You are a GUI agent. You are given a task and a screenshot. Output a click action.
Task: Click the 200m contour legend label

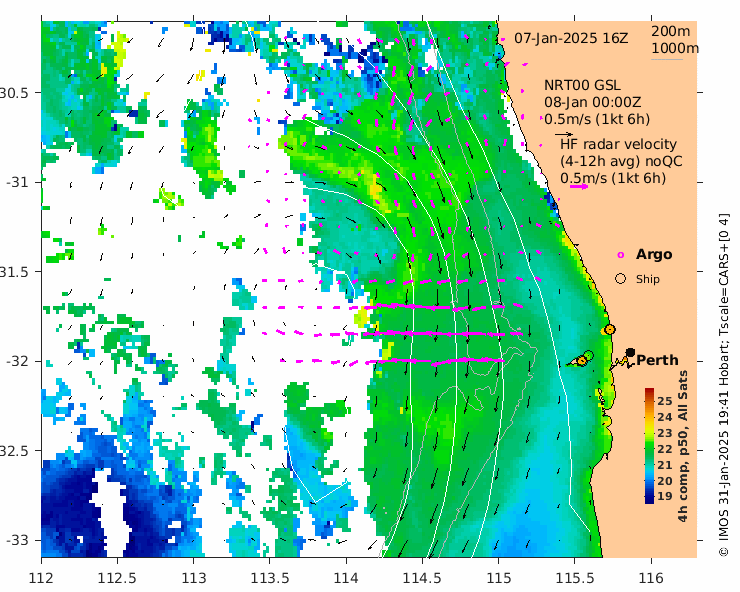pos(670,31)
